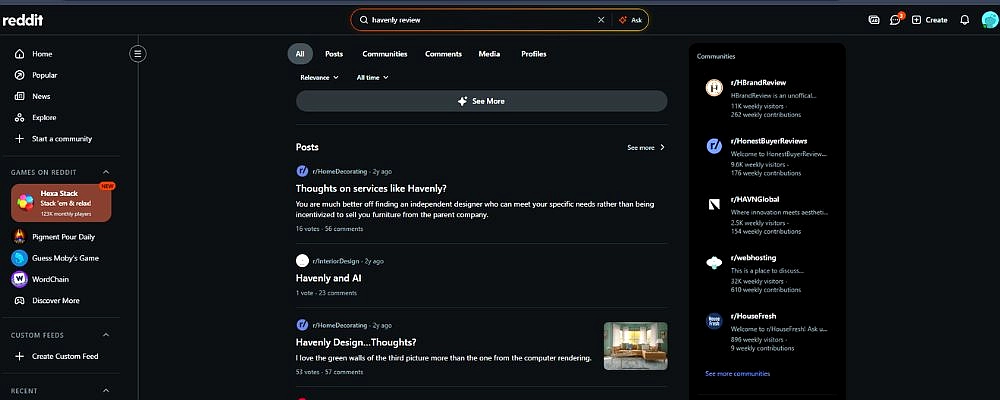1000x400 pixels.
Task: Open r/webhosting community
Action: [753, 258]
